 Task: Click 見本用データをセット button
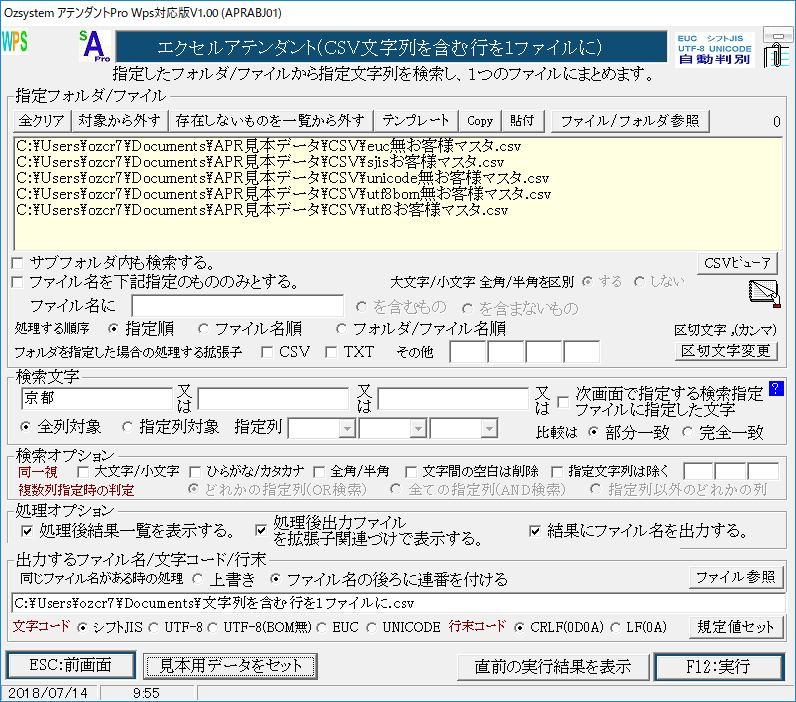(x=230, y=666)
